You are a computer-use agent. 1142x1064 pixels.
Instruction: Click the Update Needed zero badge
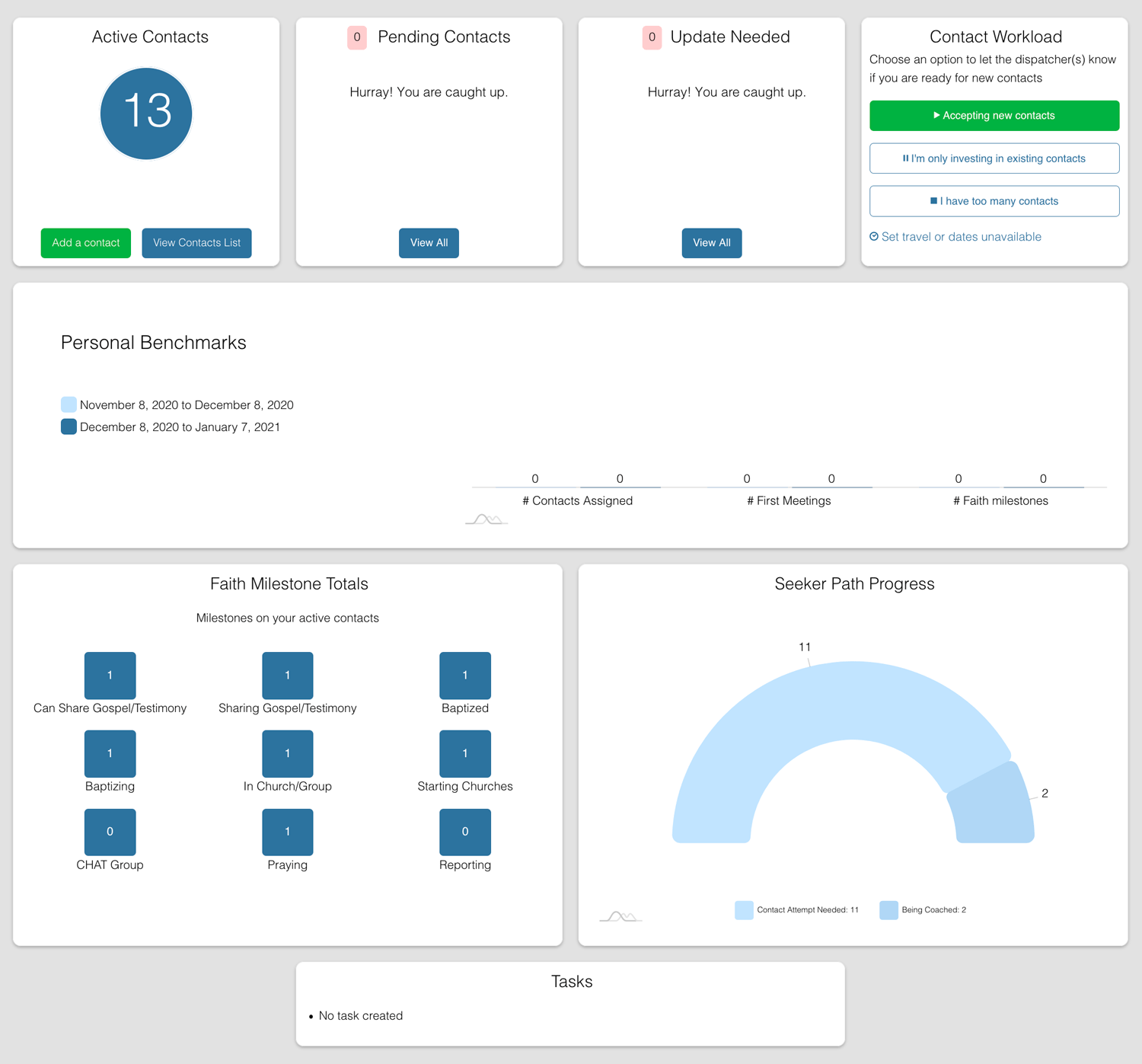point(652,37)
